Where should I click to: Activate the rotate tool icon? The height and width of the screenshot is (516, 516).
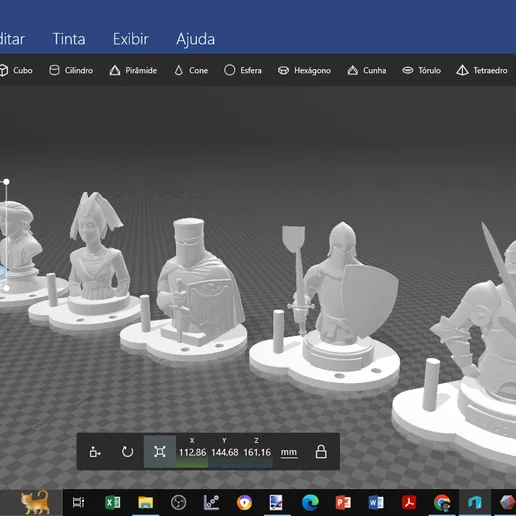click(127, 452)
